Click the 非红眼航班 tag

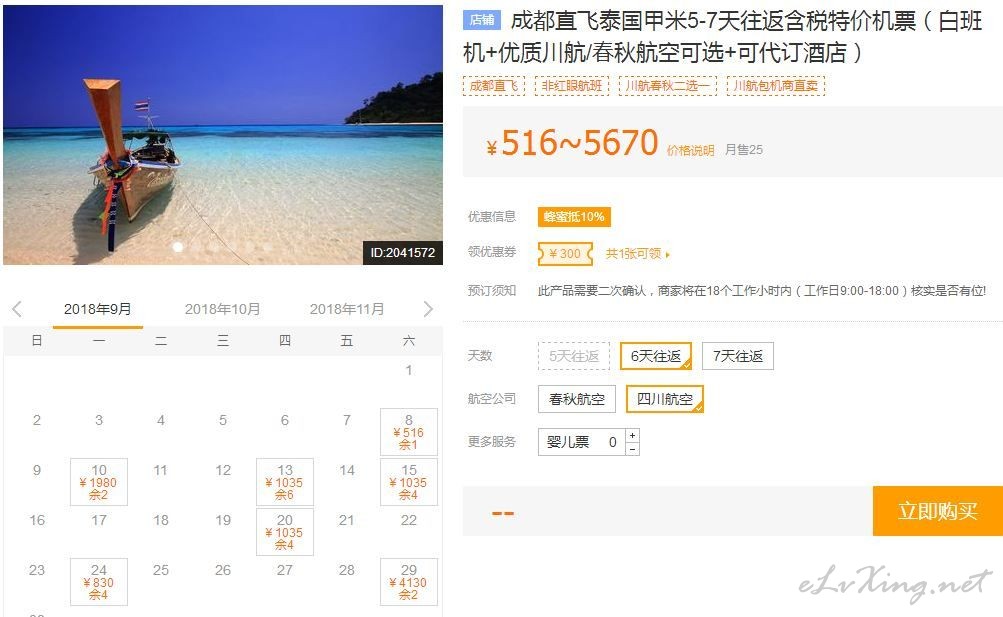coord(572,86)
